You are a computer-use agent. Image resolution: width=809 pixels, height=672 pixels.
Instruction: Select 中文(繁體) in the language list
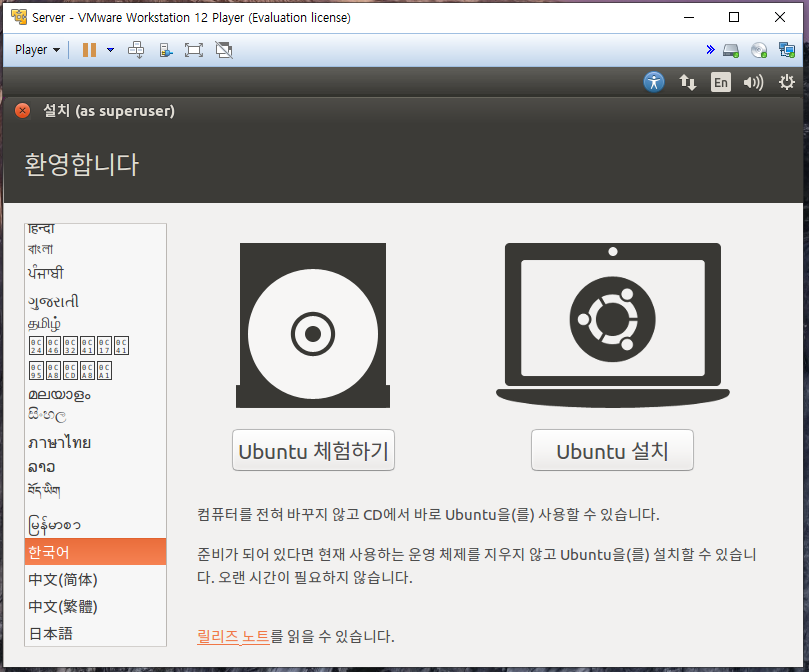pyautogui.click(x=95, y=606)
